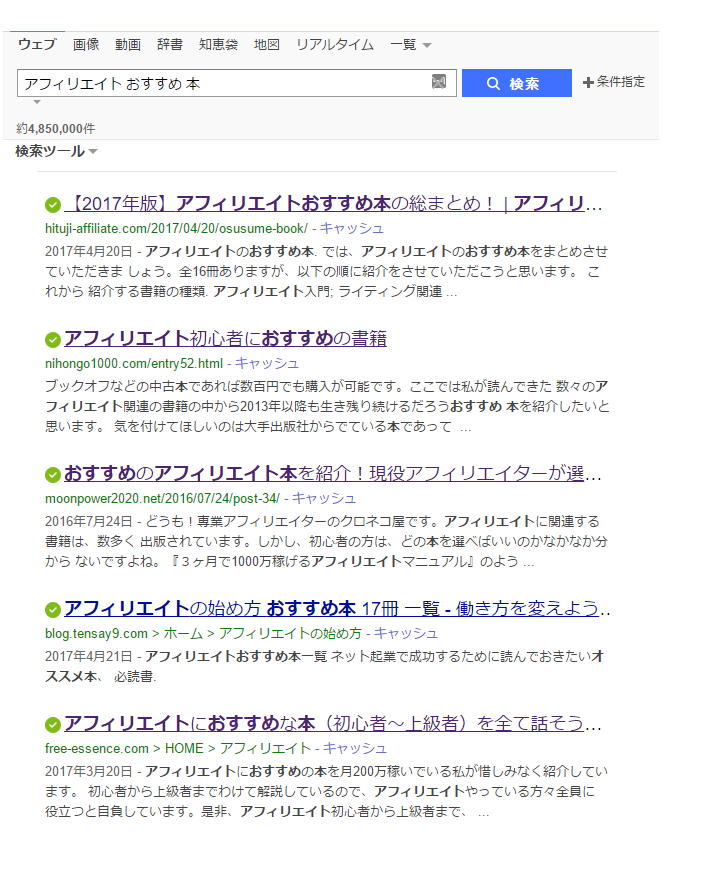Click the keyboard icon in search box
Screen dimensions: 709x870
[x=438, y=82]
